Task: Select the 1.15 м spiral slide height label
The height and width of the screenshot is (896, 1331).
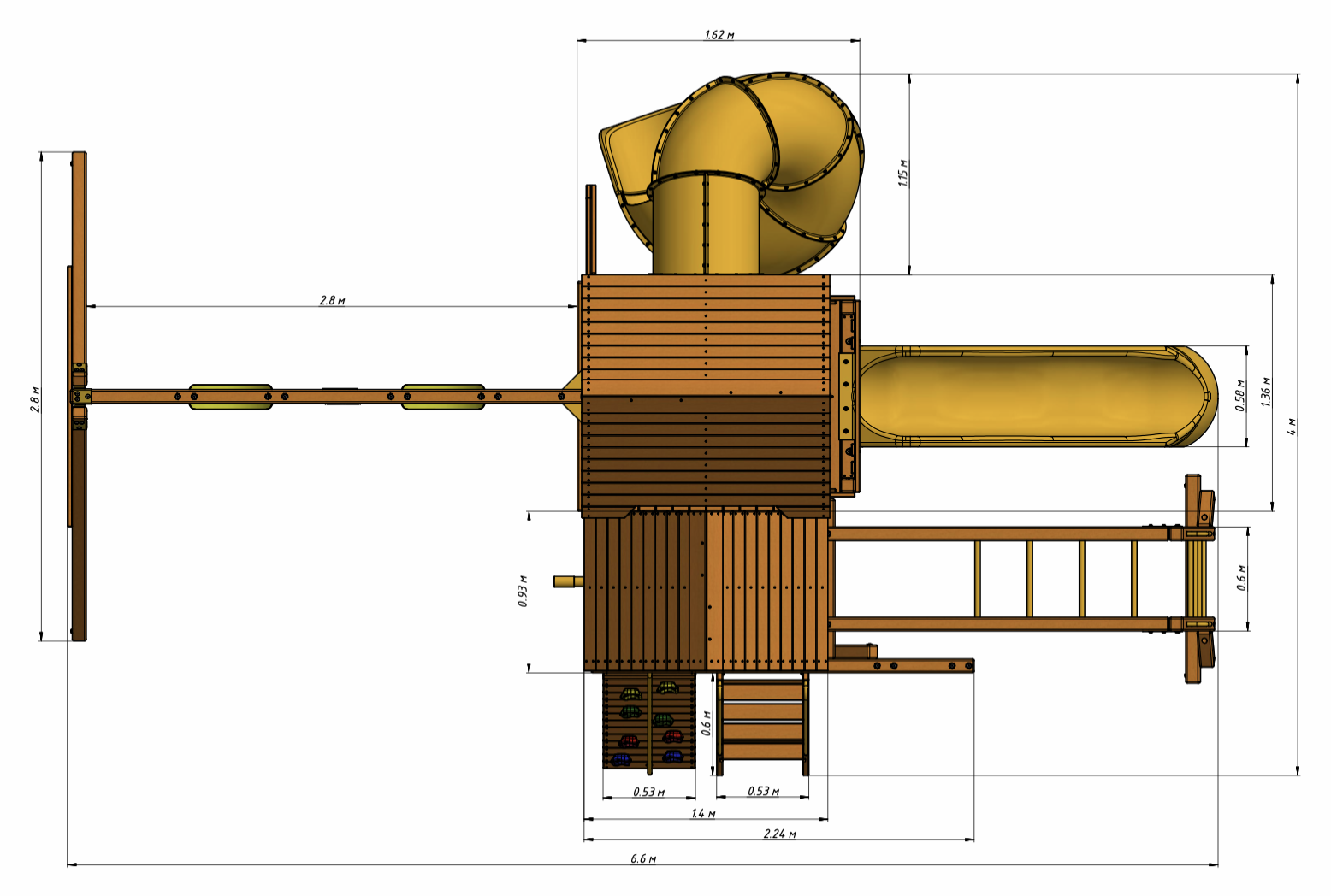Action: click(x=903, y=173)
